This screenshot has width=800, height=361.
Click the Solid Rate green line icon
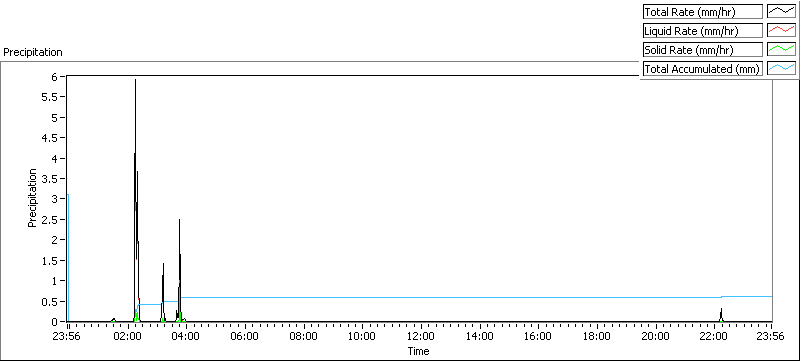coord(782,49)
